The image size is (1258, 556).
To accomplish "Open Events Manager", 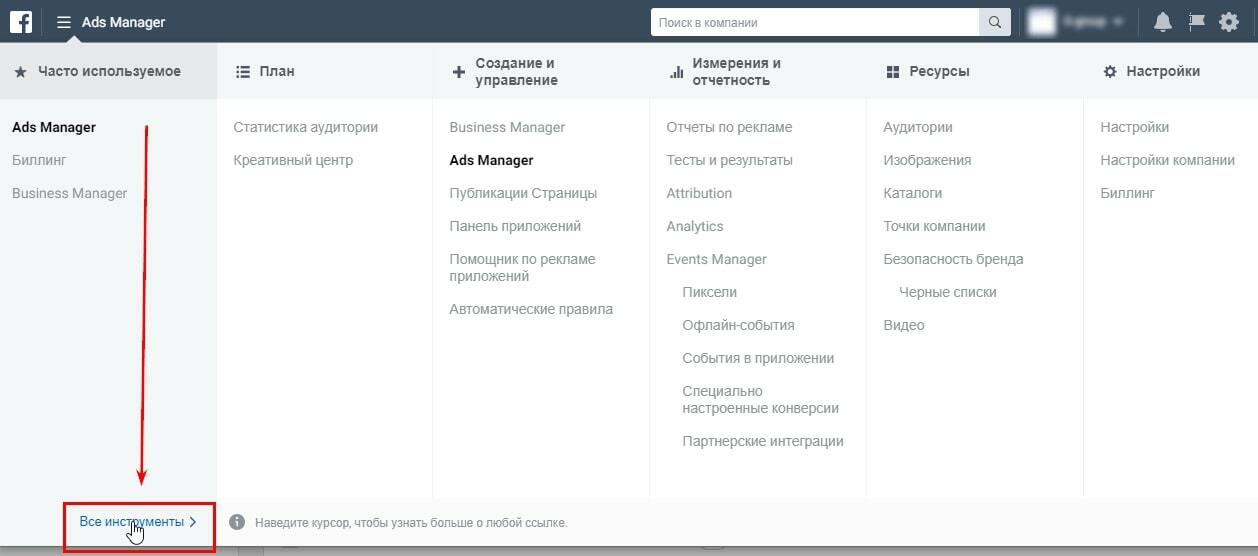I will point(716,259).
